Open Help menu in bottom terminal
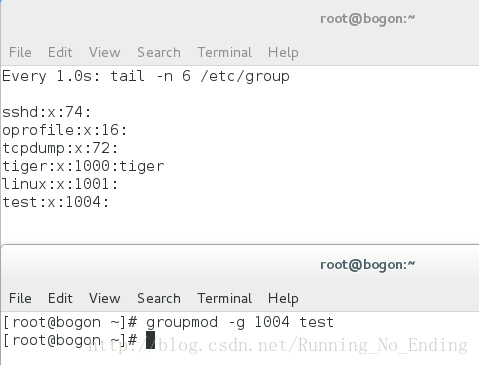Screen dimensions: 479x365 click(x=283, y=299)
